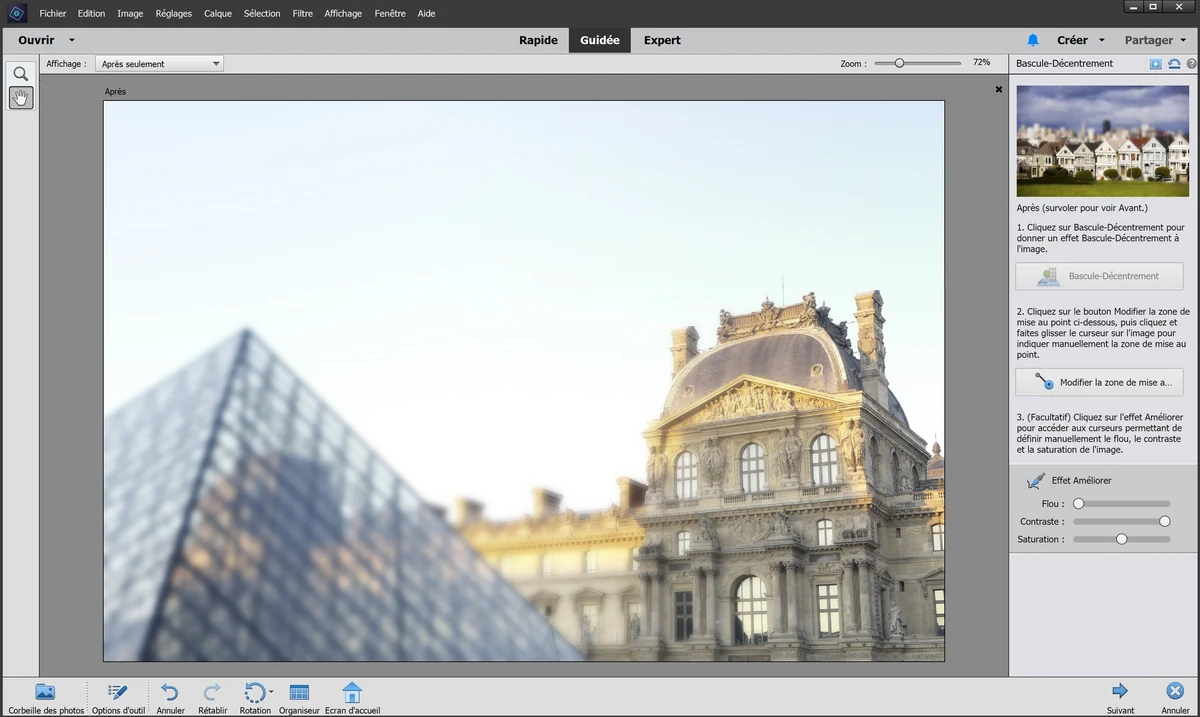
Task: Open Options d'outil panel
Action: pyautogui.click(x=118, y=697)
